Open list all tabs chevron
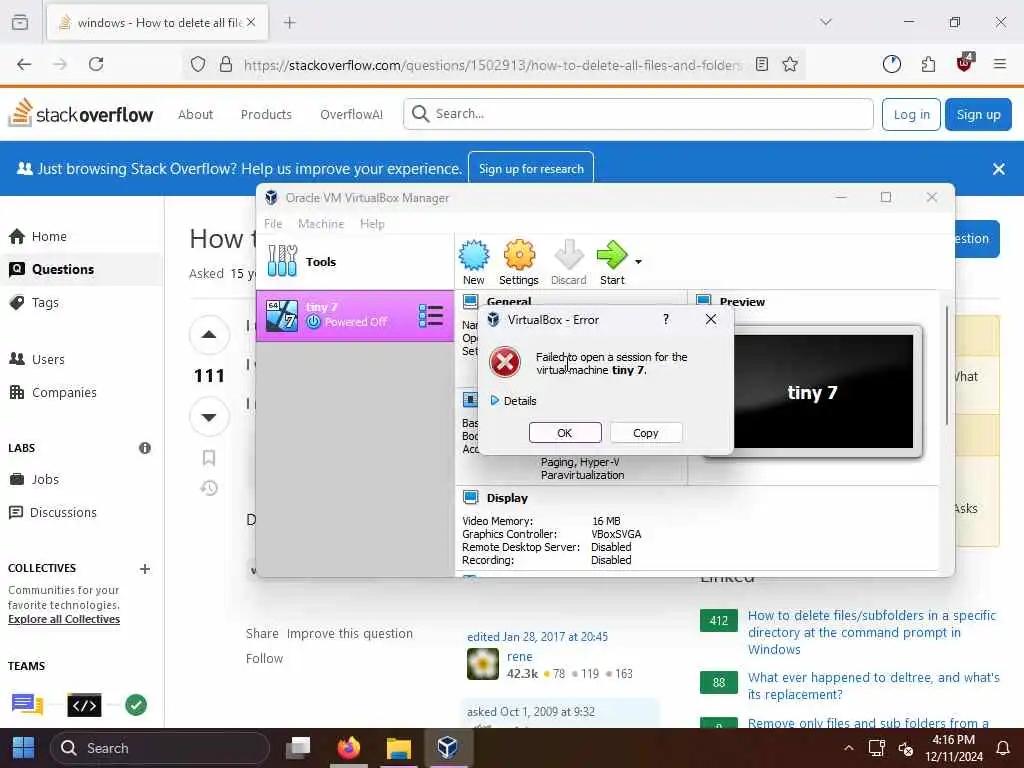This screenshot has height=768, width=1024. (x=826, y=22)
